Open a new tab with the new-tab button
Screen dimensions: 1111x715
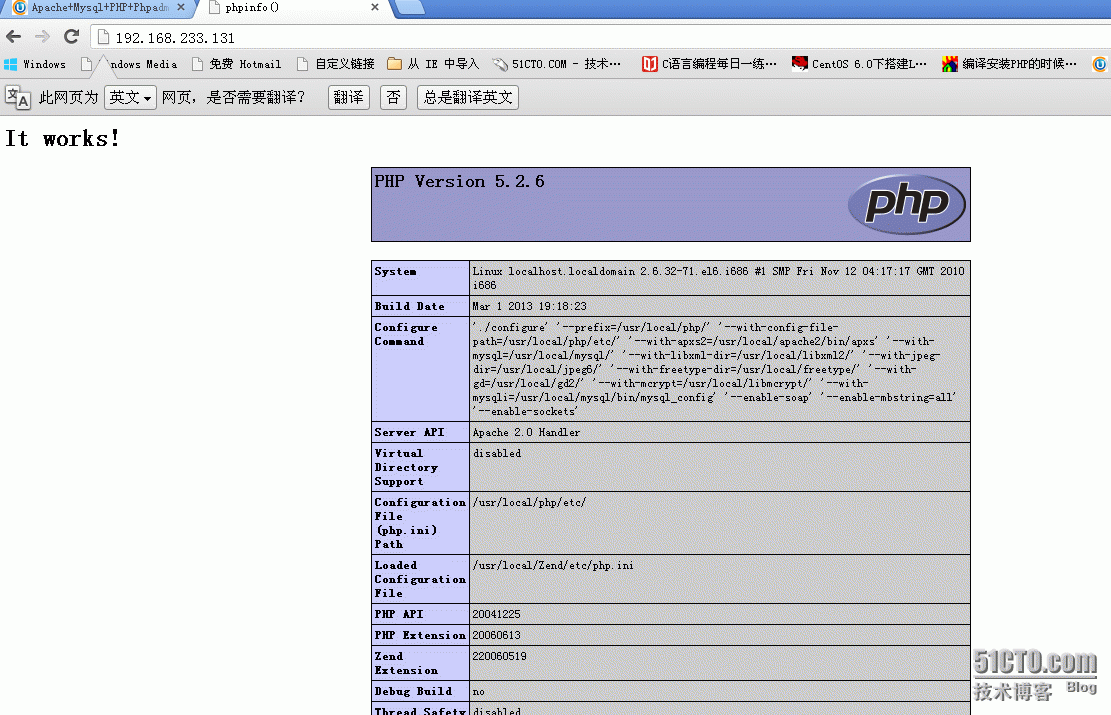tap(410, 8)
